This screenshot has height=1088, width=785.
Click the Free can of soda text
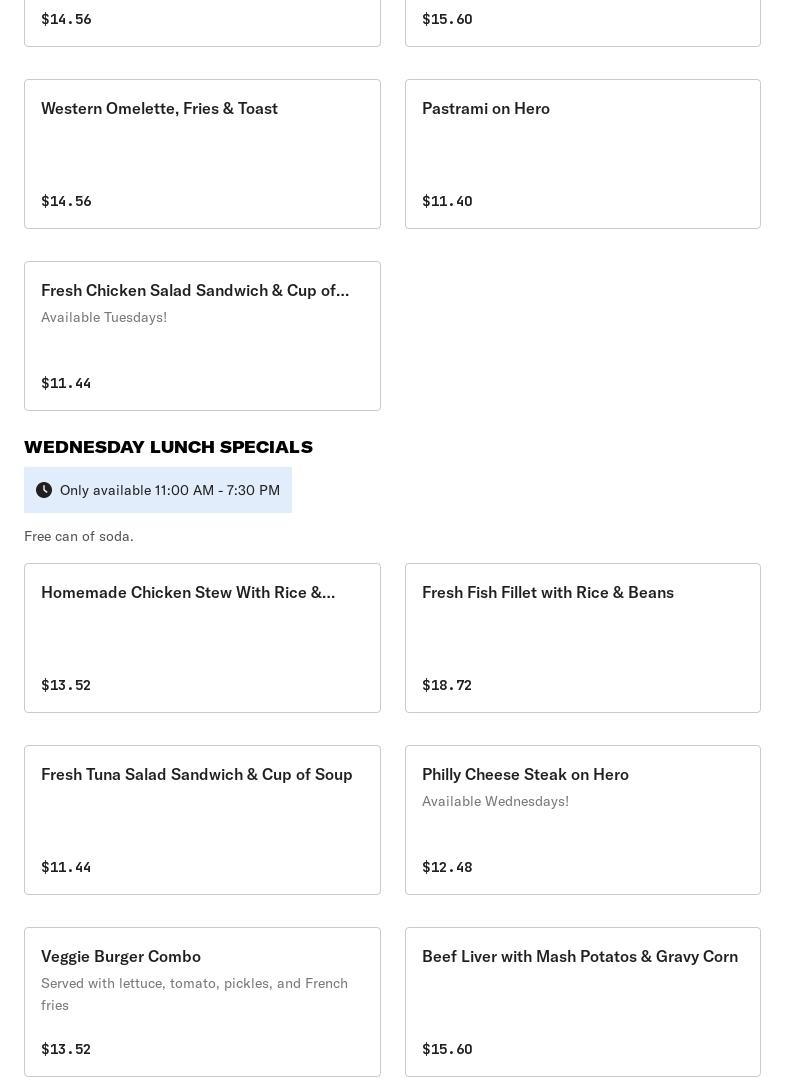79,536
